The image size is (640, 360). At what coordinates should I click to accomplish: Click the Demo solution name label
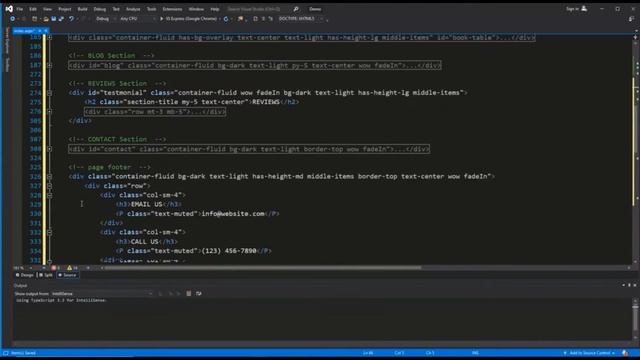[x=315, y=9]
